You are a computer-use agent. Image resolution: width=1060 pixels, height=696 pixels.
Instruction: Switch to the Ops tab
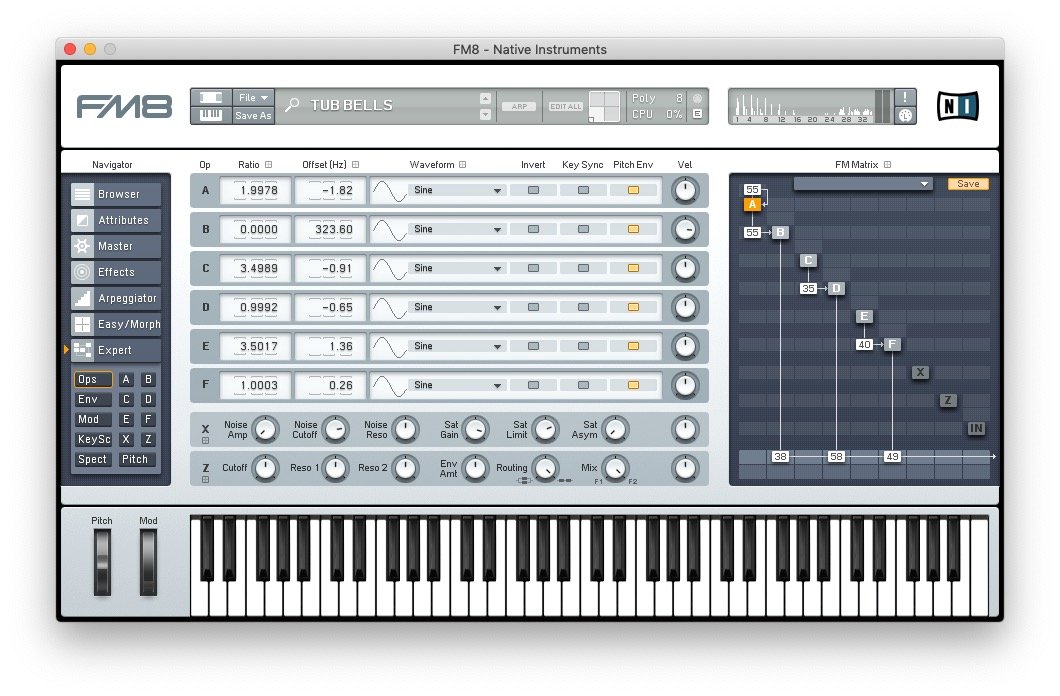pyautogui.click(x=93, y=380)
